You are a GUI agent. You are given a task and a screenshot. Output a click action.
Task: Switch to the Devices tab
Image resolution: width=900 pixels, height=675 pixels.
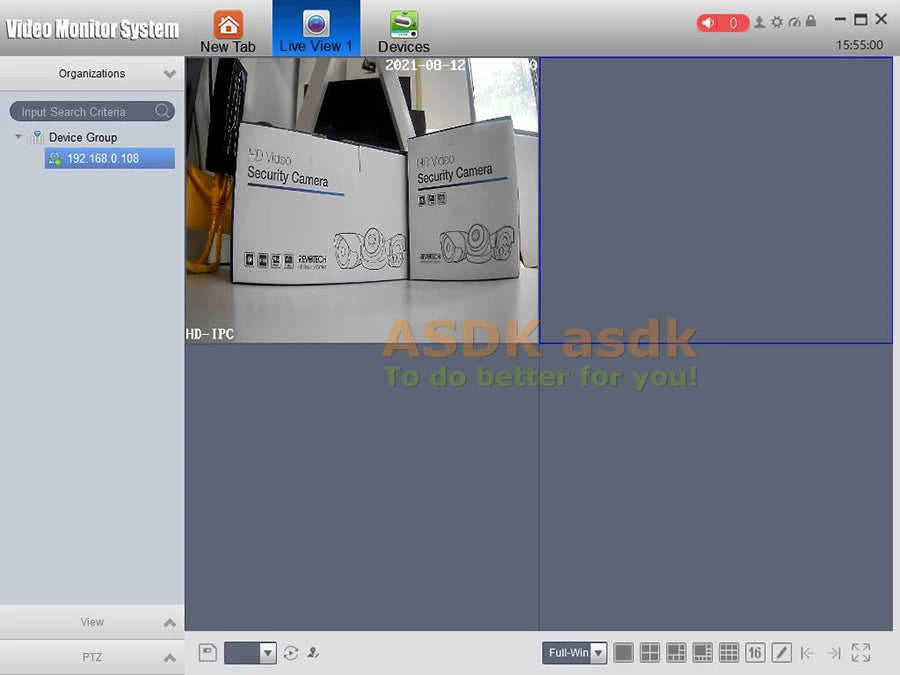(403, 32)
